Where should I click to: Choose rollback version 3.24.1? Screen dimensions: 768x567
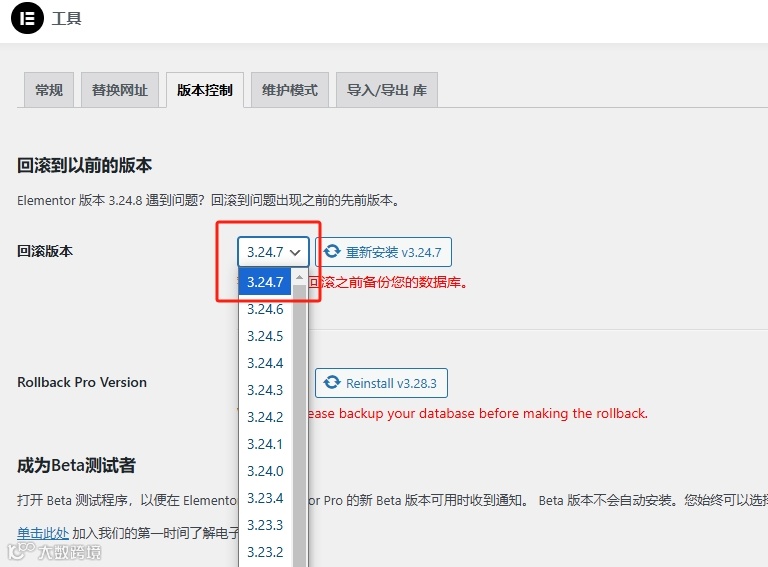pyautogui.click(x=265, y=444)
